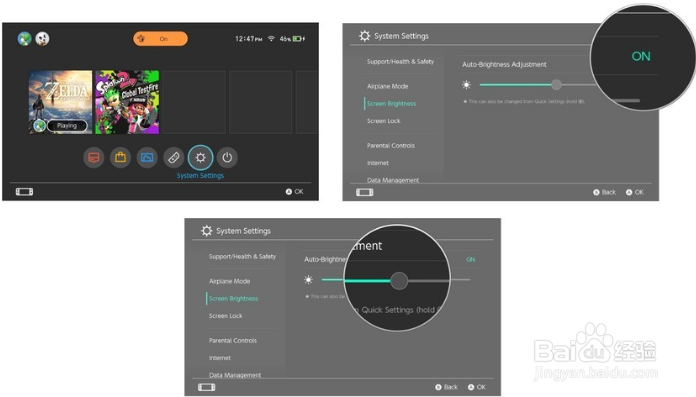Open the Nintendo eShop bag icon
This screenshot has width=696, height=397.
tap(120, 157)
